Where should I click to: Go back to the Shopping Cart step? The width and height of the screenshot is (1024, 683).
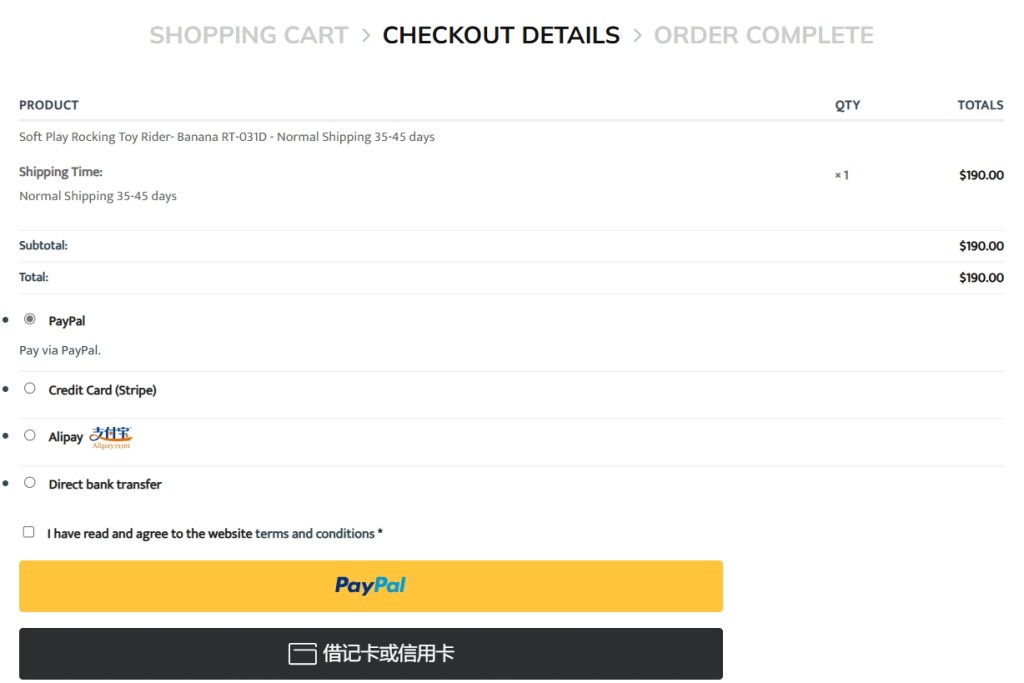pos(248,36)
